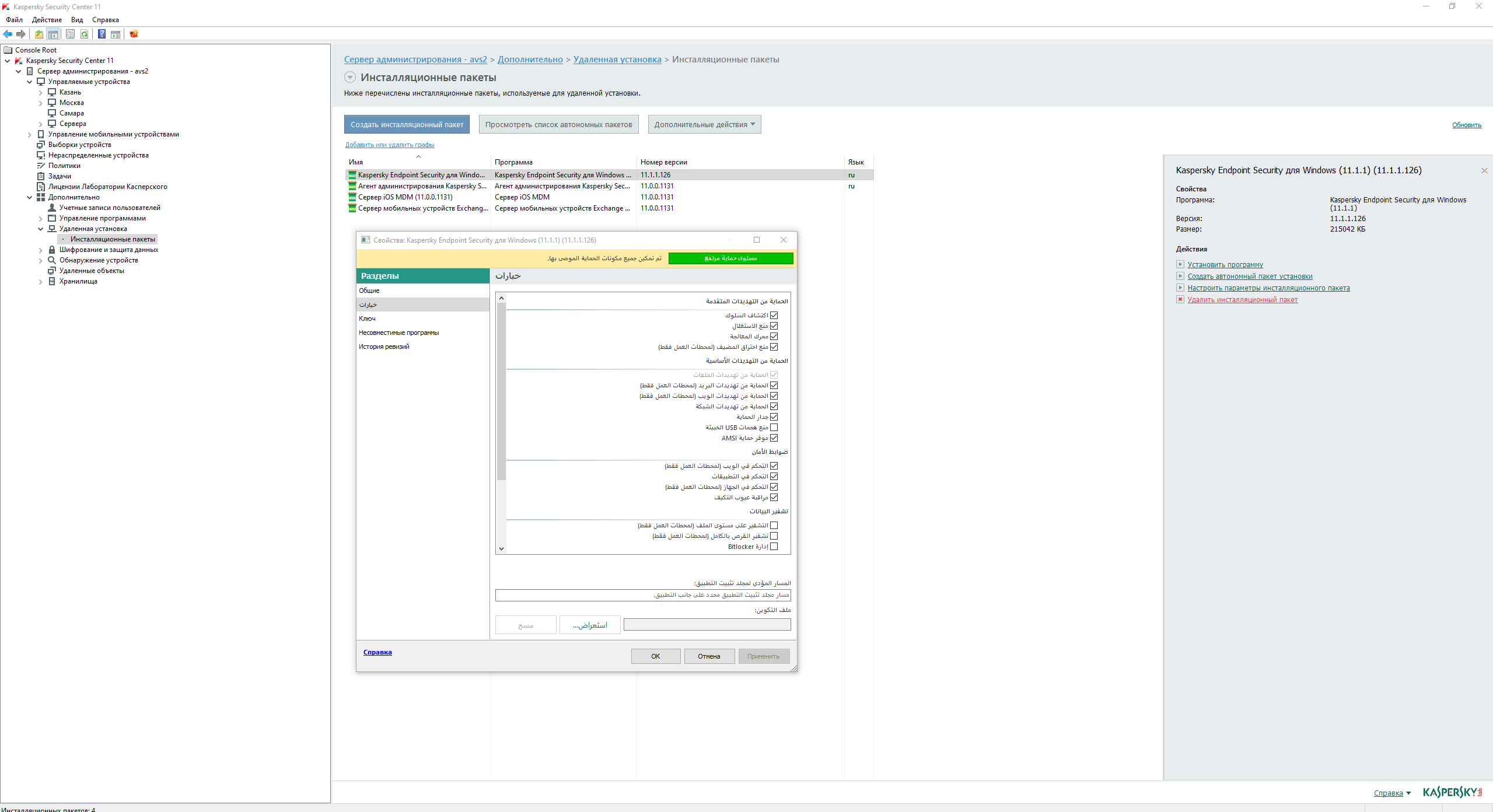Image resolution: width=1493 pixels, height=812 pixels.
Task: Expand the Москва tree node
Action: click(x=41, y=103)
